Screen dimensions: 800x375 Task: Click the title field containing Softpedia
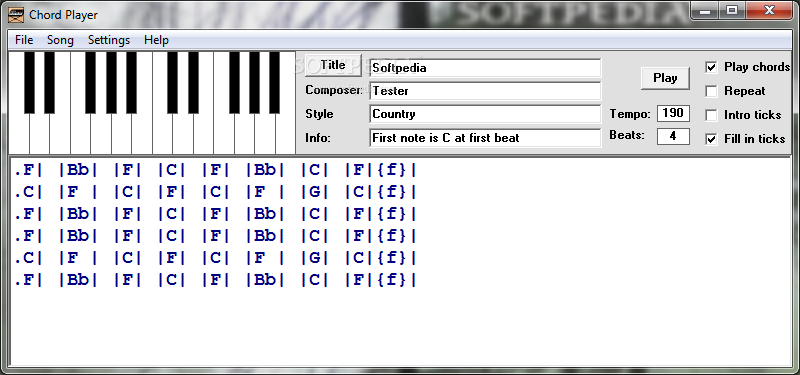point(485,68)
